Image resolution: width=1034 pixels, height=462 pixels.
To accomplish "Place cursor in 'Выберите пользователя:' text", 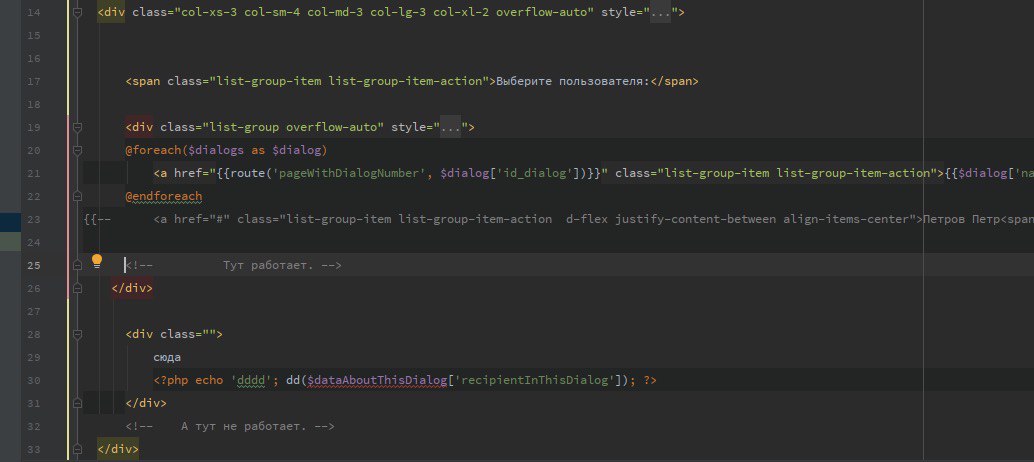I will coord(572,82).
